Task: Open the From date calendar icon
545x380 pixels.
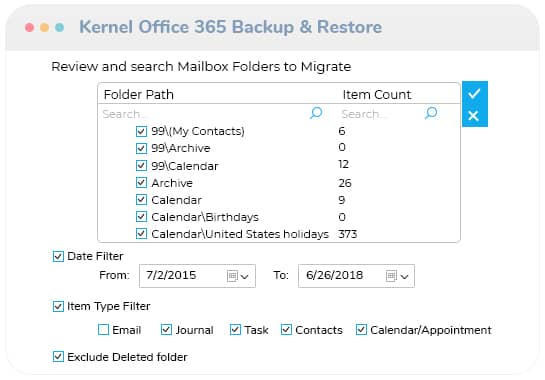Action: [232, 276]
